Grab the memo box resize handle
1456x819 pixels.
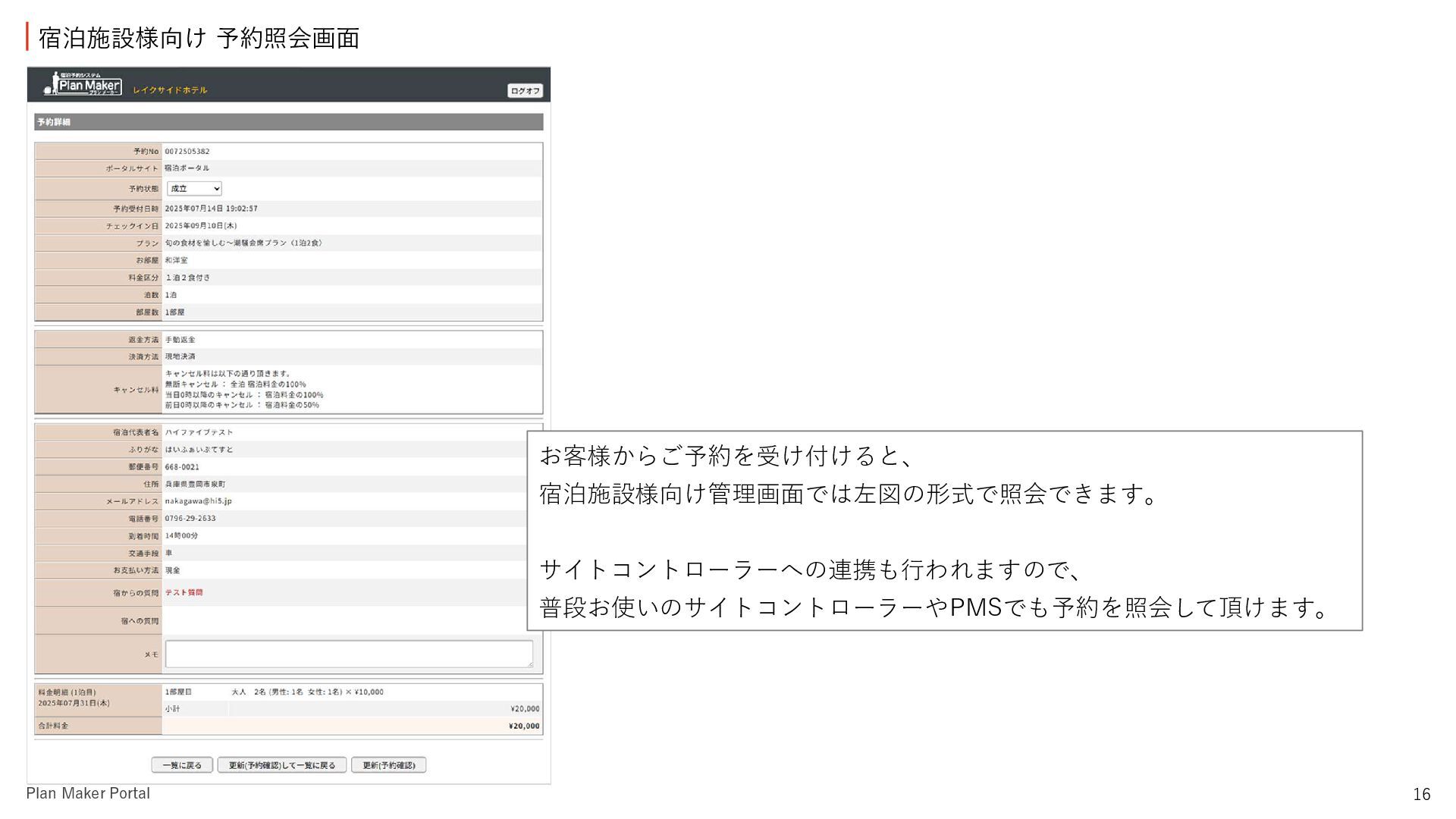530,664
